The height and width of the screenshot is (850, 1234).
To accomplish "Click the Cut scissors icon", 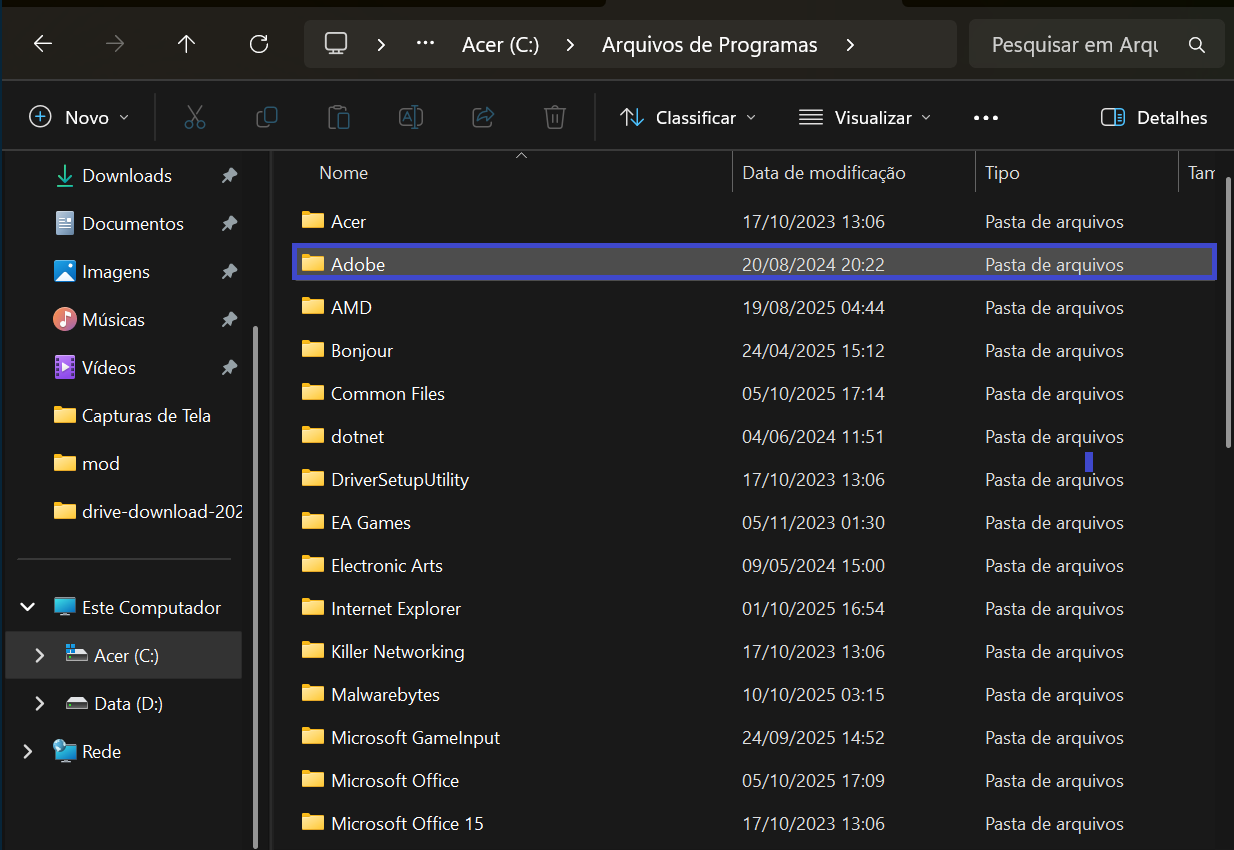I will tap(195, 118).
